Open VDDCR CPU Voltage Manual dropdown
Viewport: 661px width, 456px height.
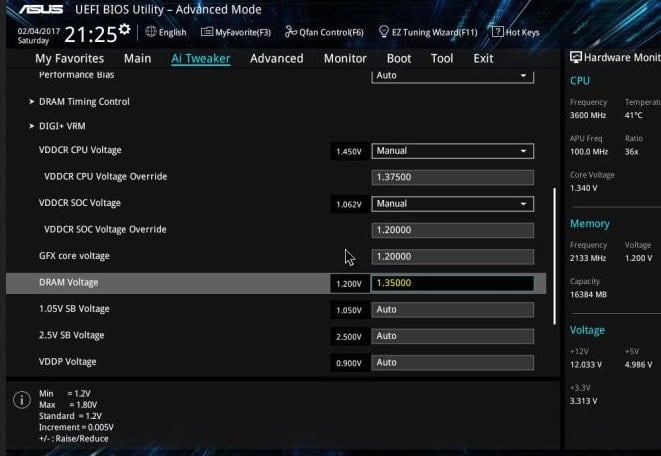tap(452, 151)
